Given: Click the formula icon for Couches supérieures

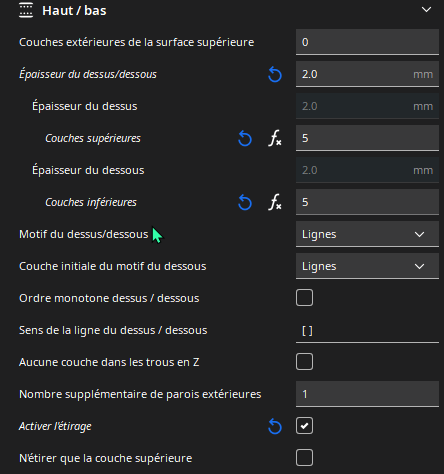Looking at the screenshot, I should [275, 138].
